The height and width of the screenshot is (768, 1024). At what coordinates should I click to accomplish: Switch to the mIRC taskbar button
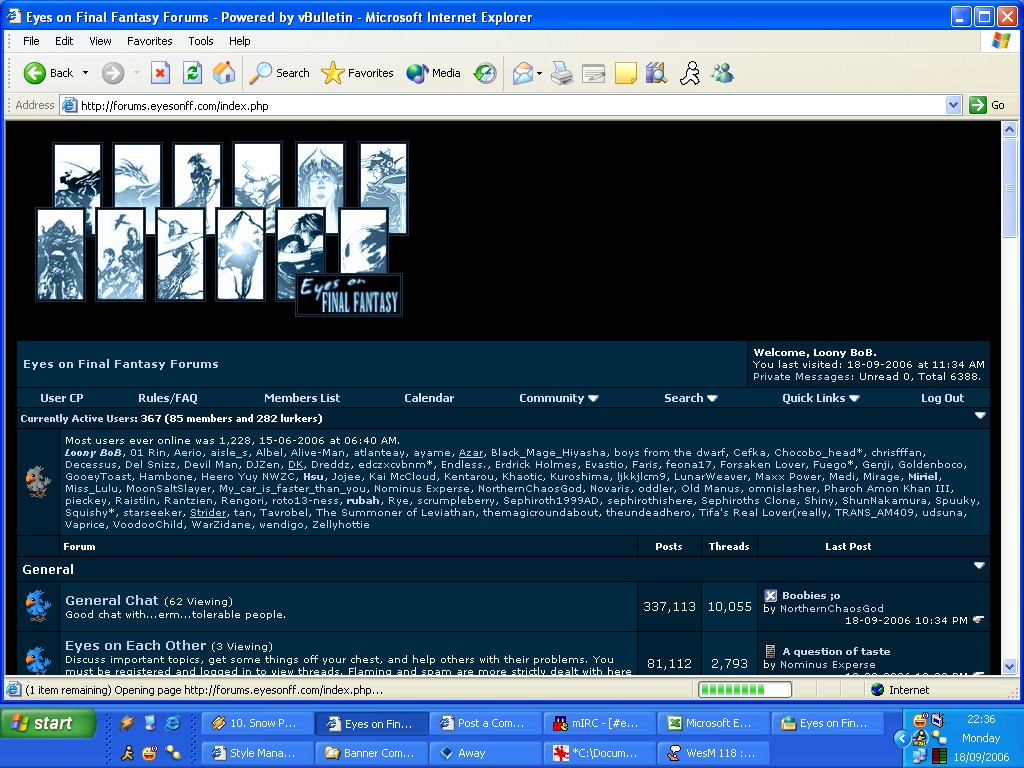(600, 723)
